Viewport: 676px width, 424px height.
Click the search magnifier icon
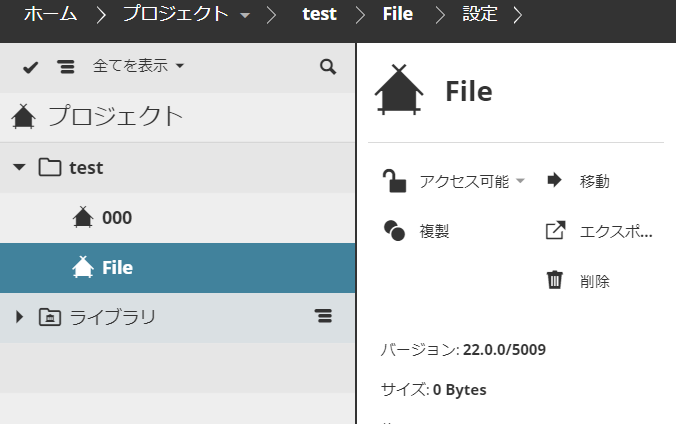coord(328,67)
